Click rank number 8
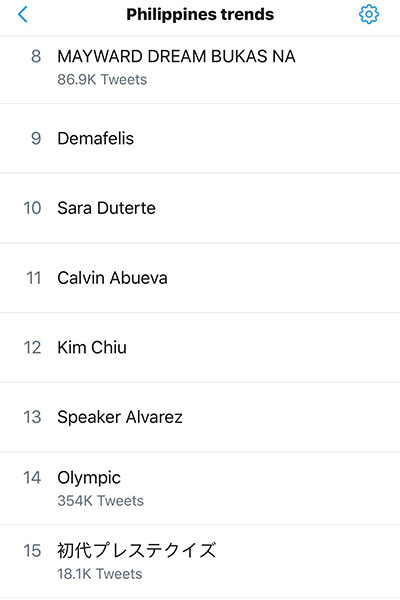This screenshot has height=600, width=400. coord(36,56)
